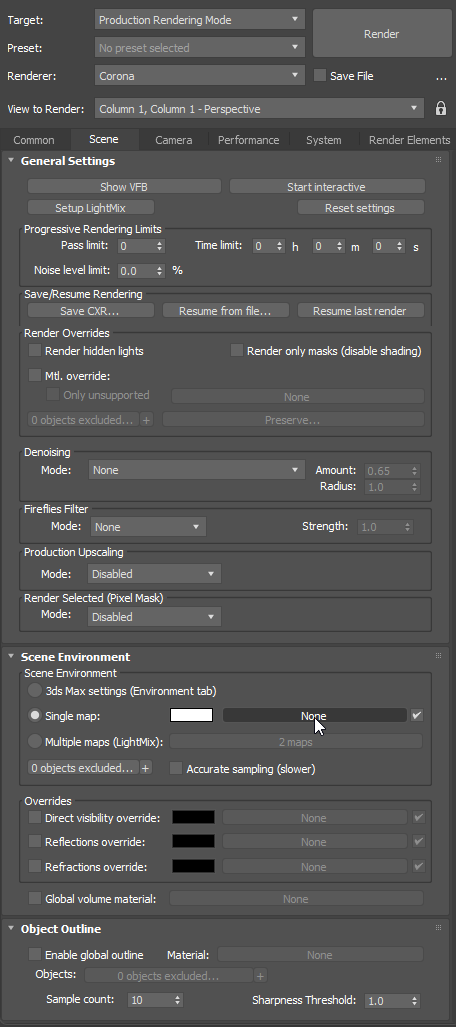Switch to the Camera tab
The height and width of the screenshot is (1027, 456).
(174, 140)
